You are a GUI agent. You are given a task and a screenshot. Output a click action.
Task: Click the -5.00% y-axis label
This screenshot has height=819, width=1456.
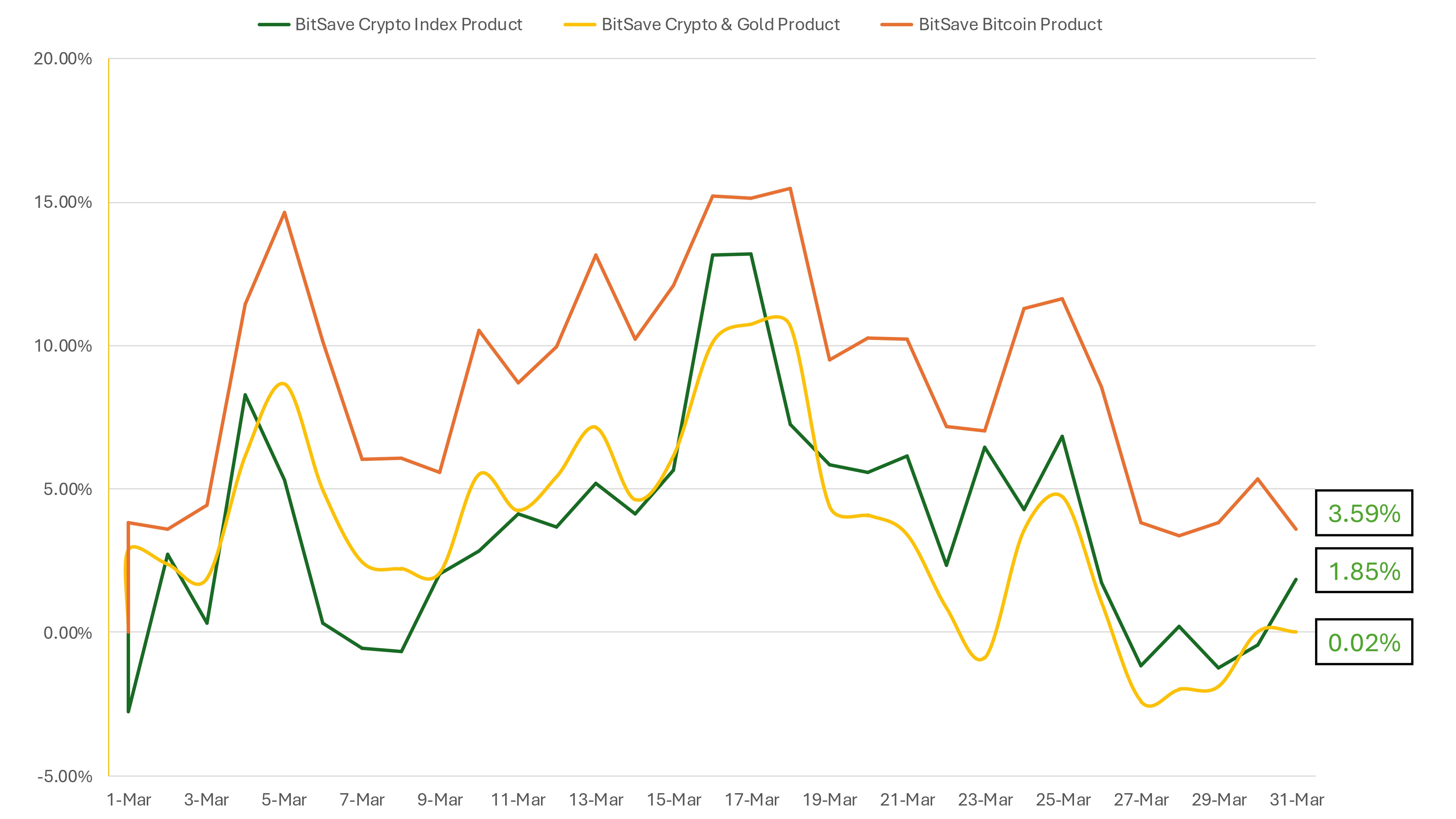(64, 776)
